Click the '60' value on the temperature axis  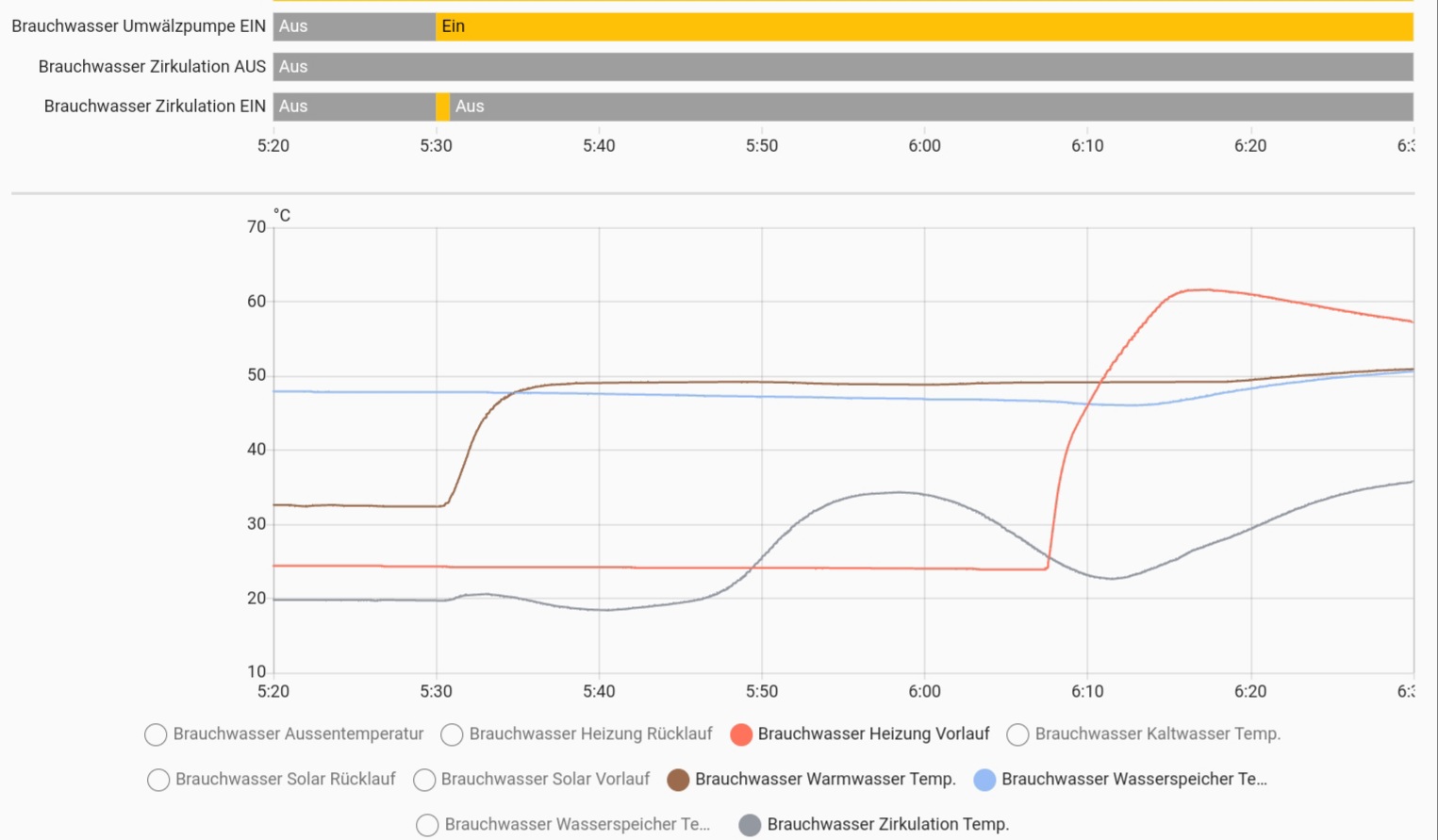point(256,302)
